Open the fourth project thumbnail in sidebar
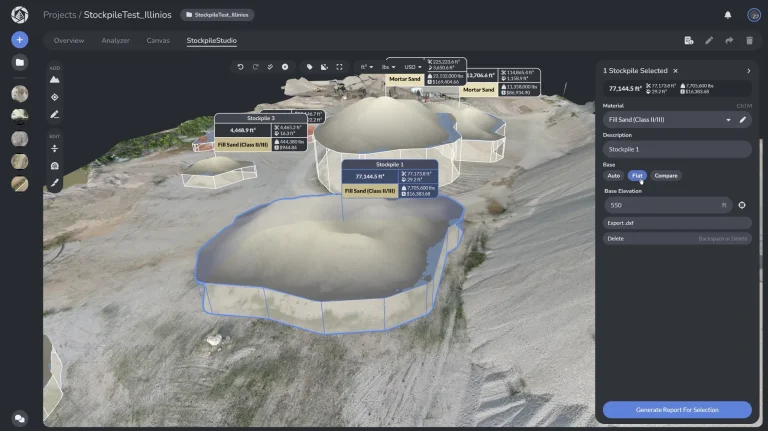The height and width of the screenshot is (431, 768). [20, 161]
